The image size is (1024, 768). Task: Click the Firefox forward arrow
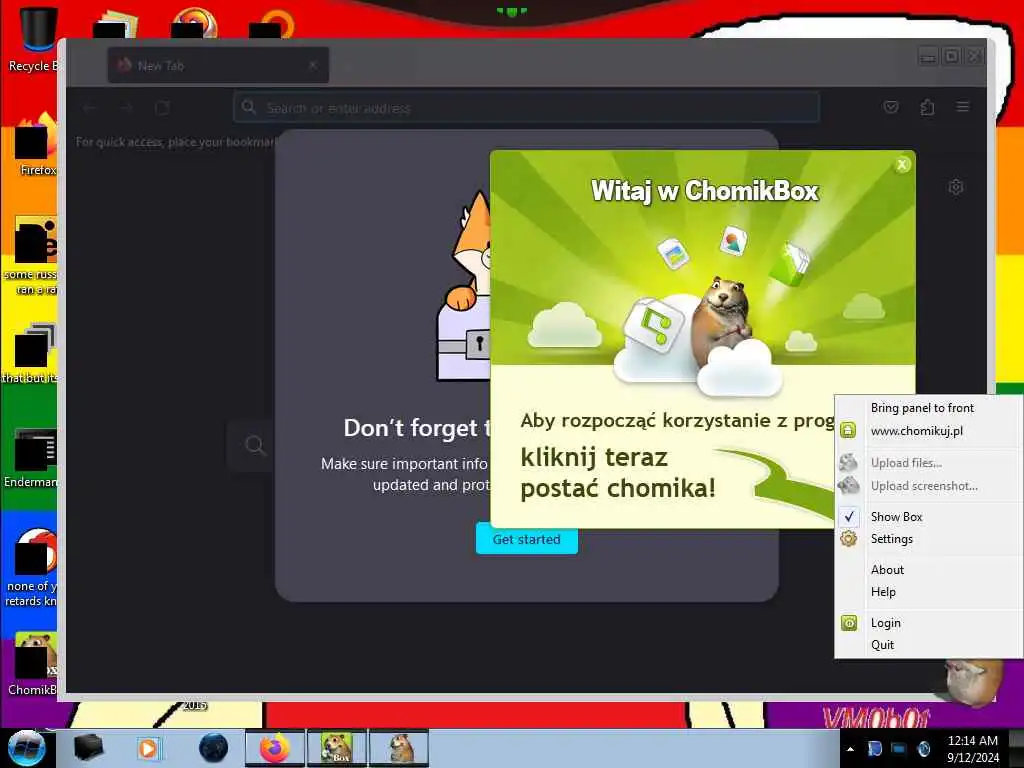(x=127, y=108)
